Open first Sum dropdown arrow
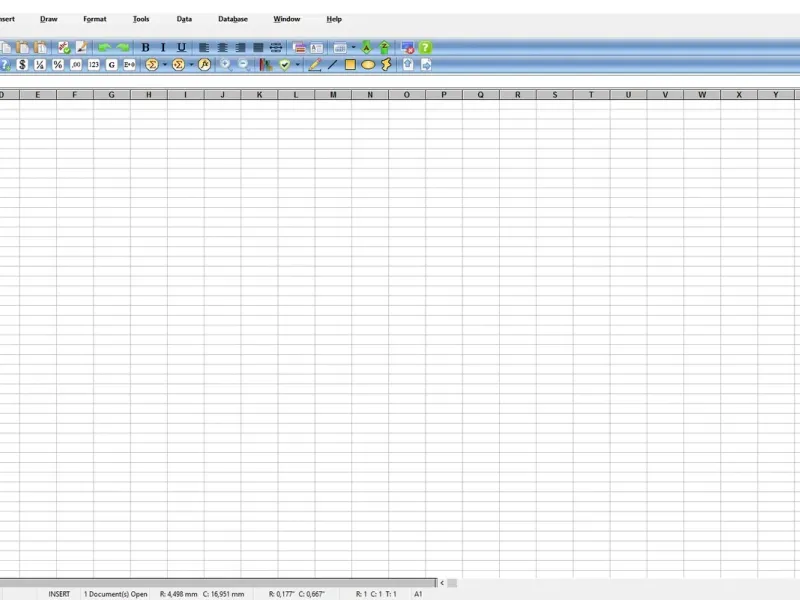800x600 pixels. point(165,65)
